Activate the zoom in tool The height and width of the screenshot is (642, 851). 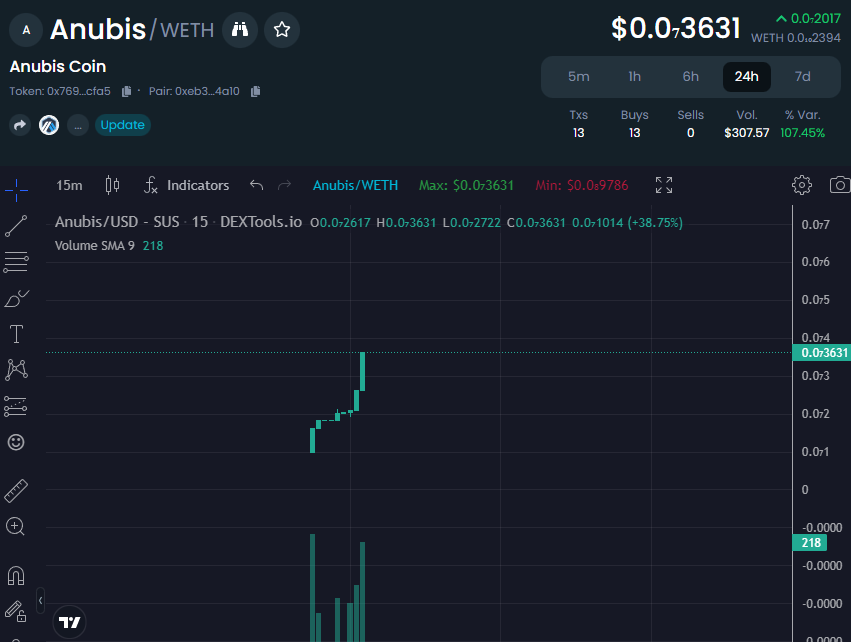coord(15,526)
